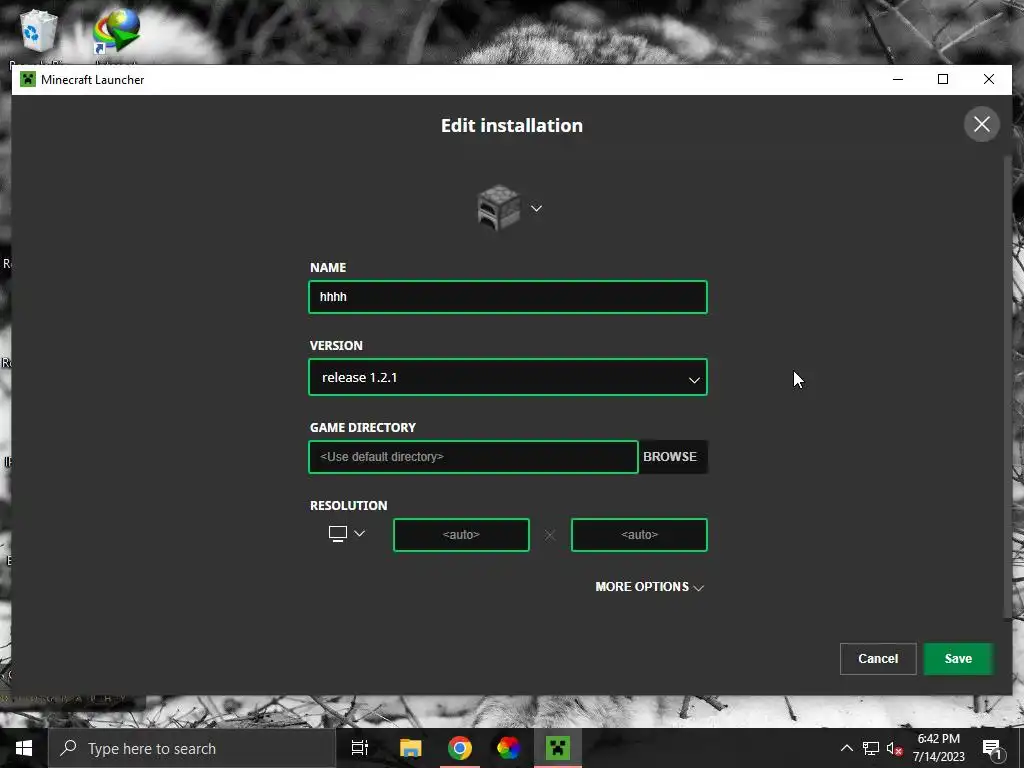Click the resolution width auto field

tap(461, 535)
